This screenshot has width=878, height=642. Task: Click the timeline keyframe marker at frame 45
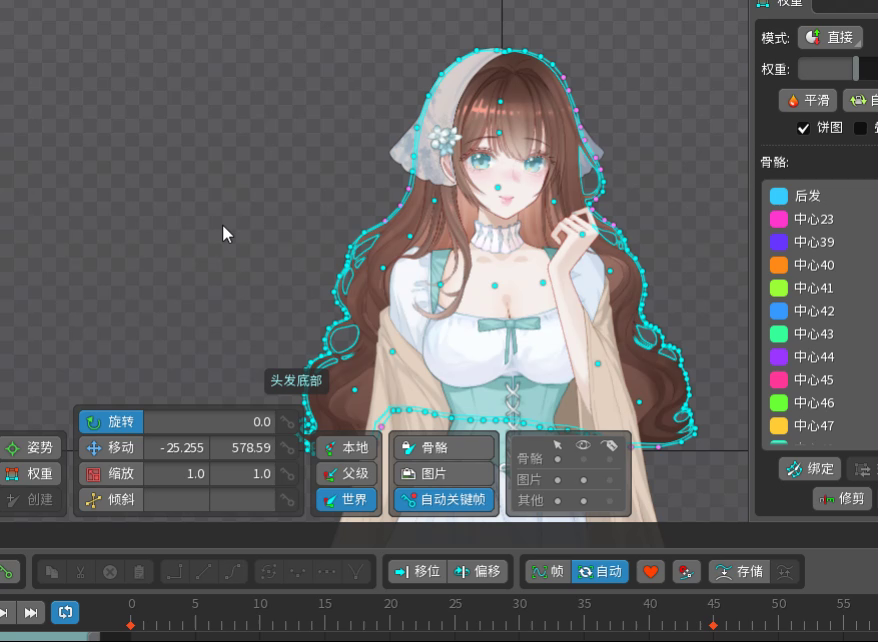point(713,625)
